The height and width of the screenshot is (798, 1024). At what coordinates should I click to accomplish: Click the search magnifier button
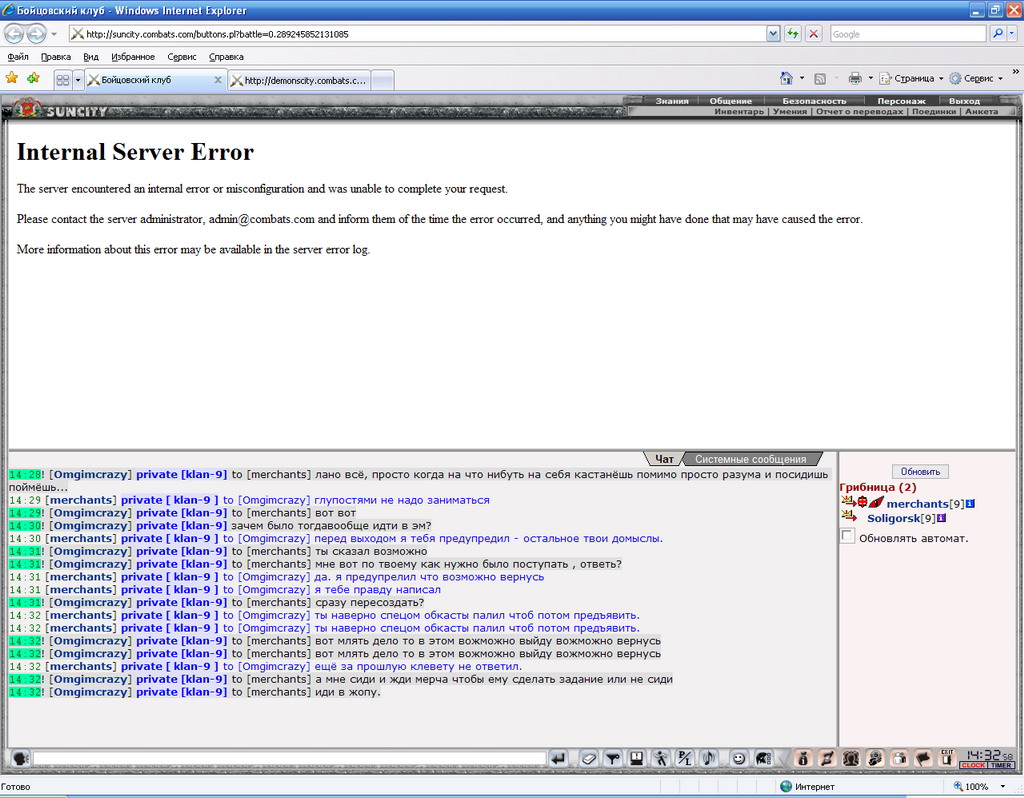click(998, 33)
